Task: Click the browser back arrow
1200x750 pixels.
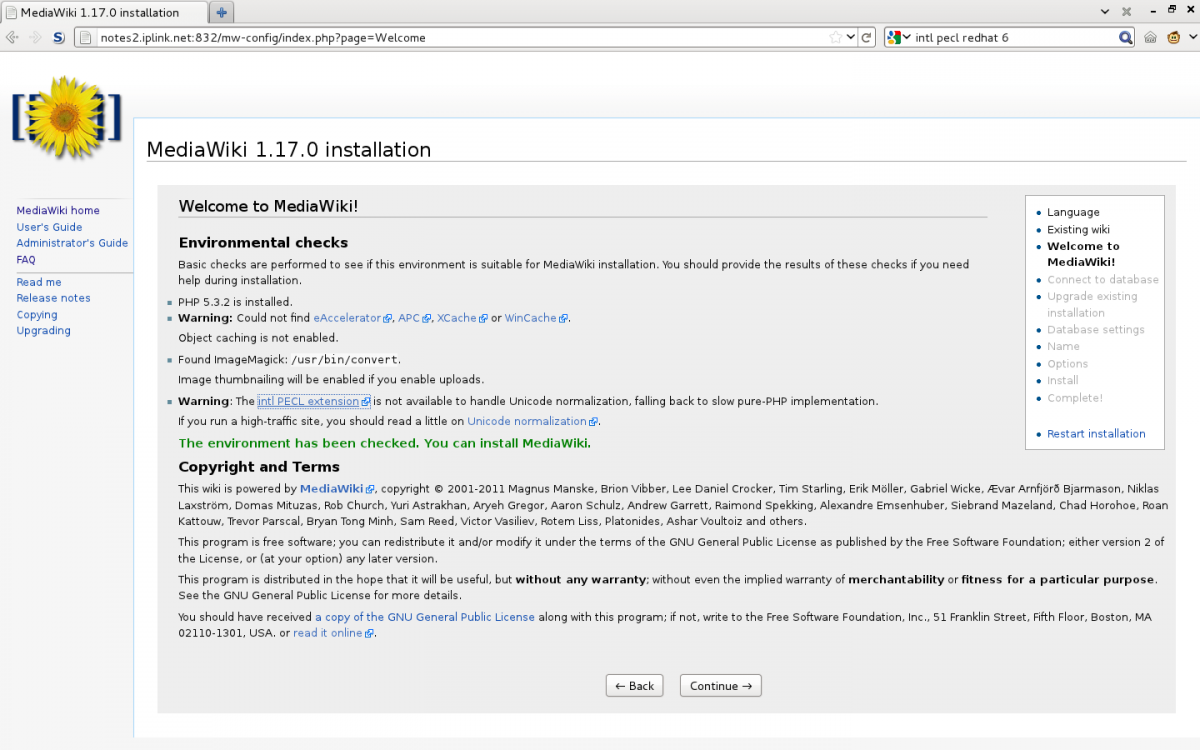Action: [x=12, y=38]
